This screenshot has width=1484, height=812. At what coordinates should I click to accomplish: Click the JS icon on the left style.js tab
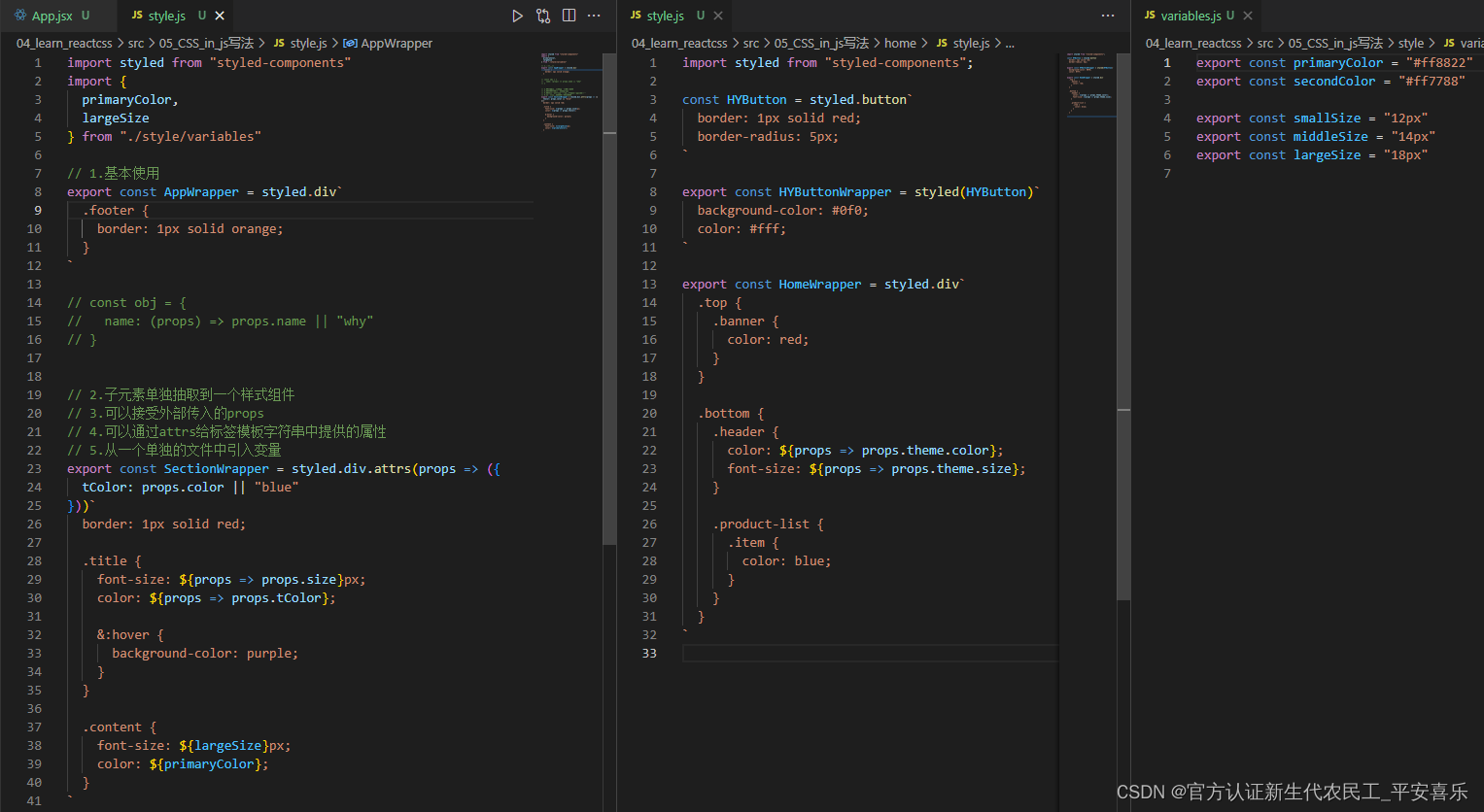tap(138, 16)
